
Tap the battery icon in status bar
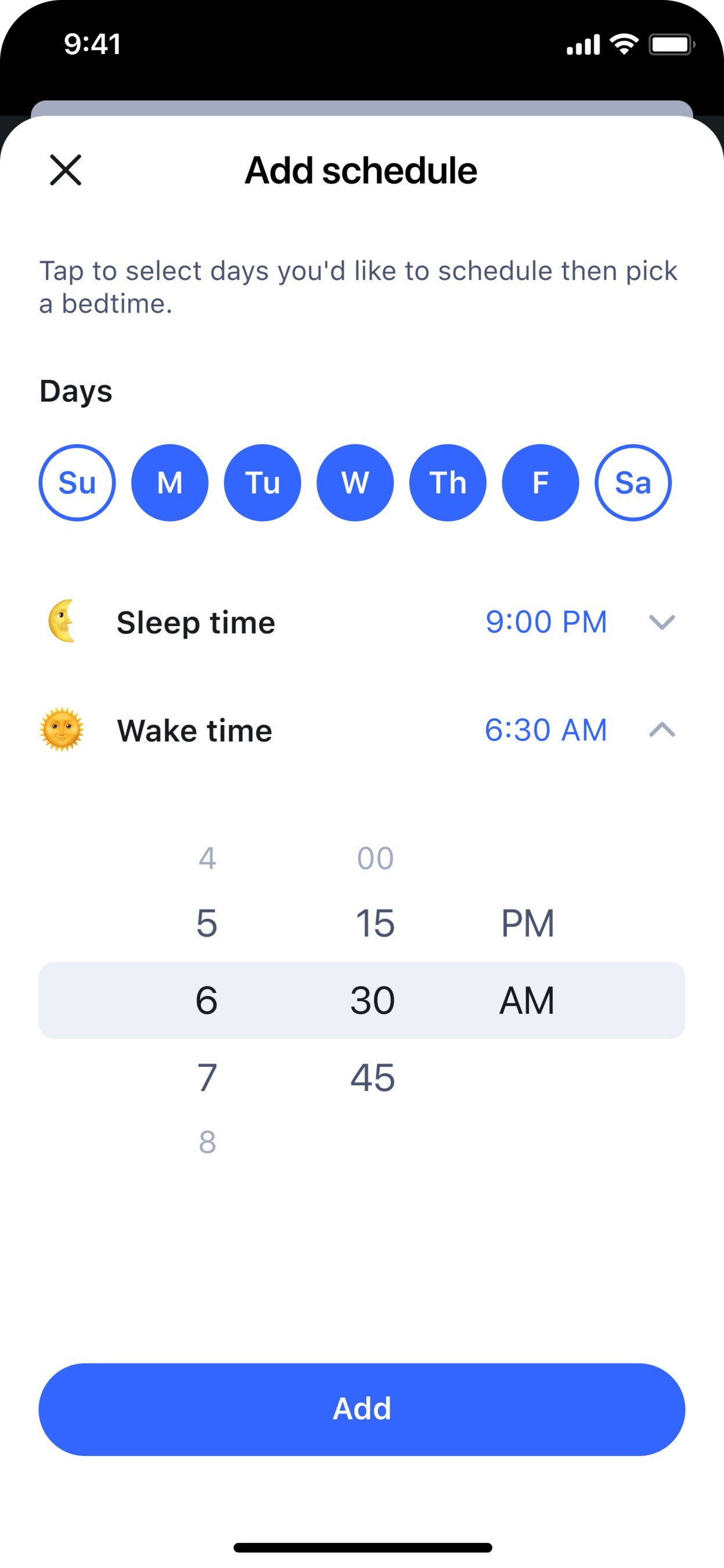pos(671,45)
